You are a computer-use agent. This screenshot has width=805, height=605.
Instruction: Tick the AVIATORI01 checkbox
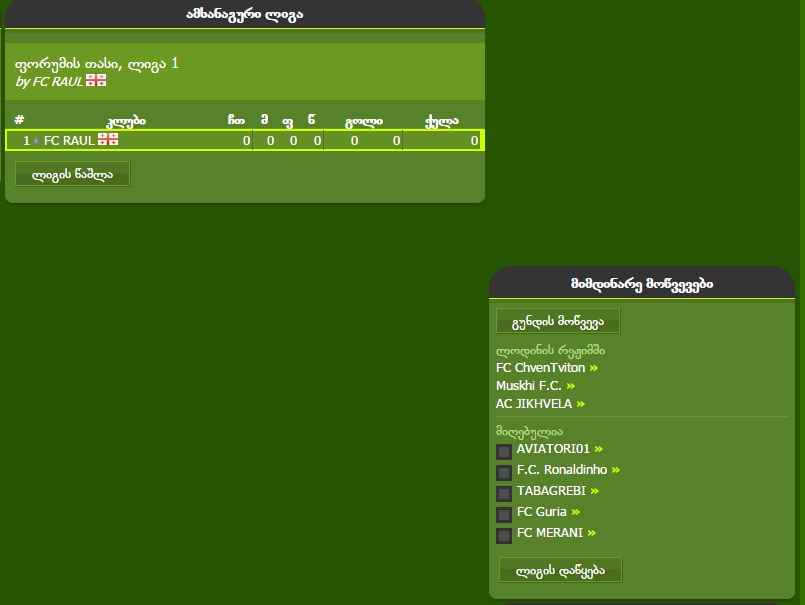(x=504, y=451)
